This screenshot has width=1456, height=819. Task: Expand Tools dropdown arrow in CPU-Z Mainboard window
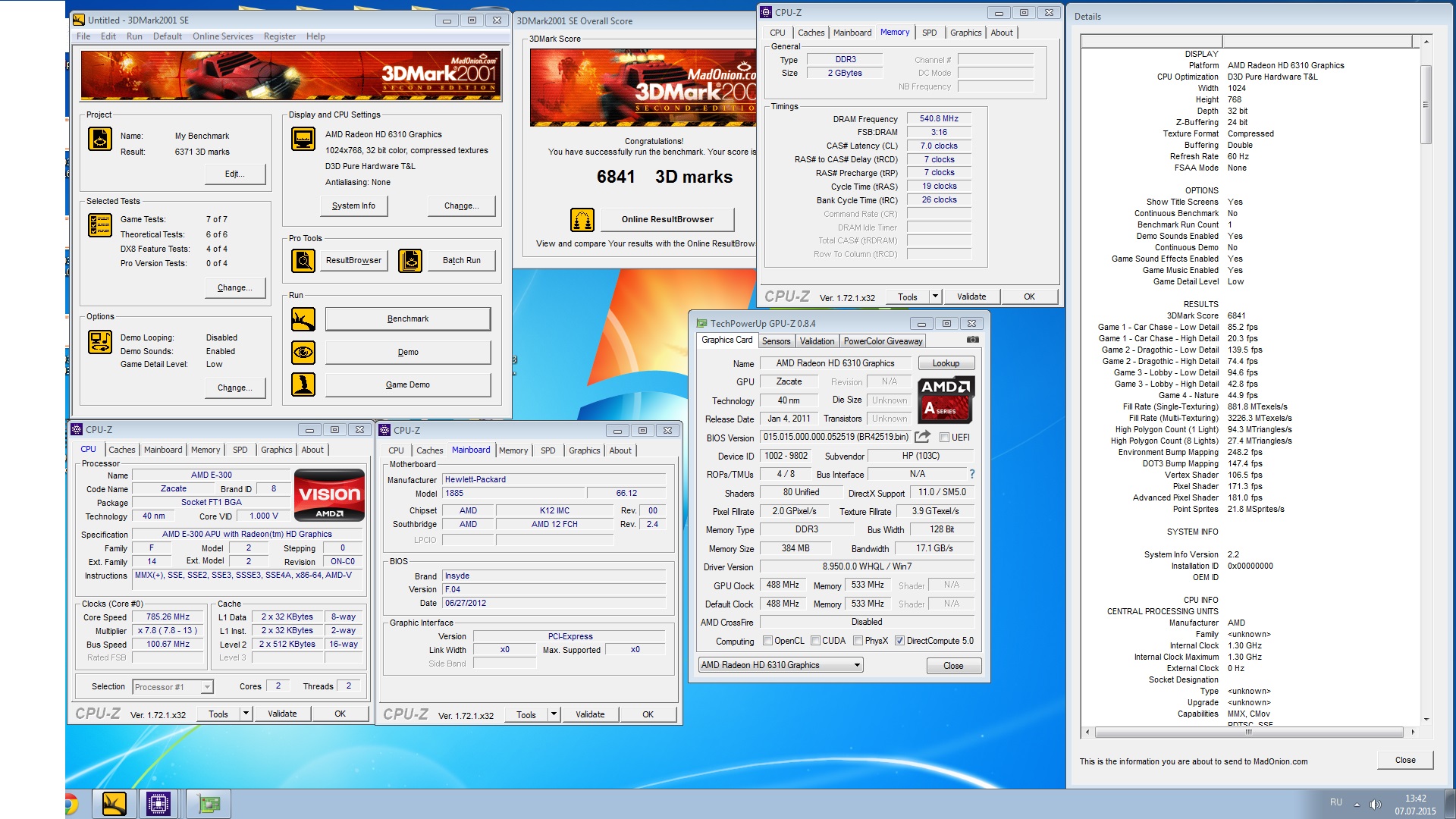(554, 714)
